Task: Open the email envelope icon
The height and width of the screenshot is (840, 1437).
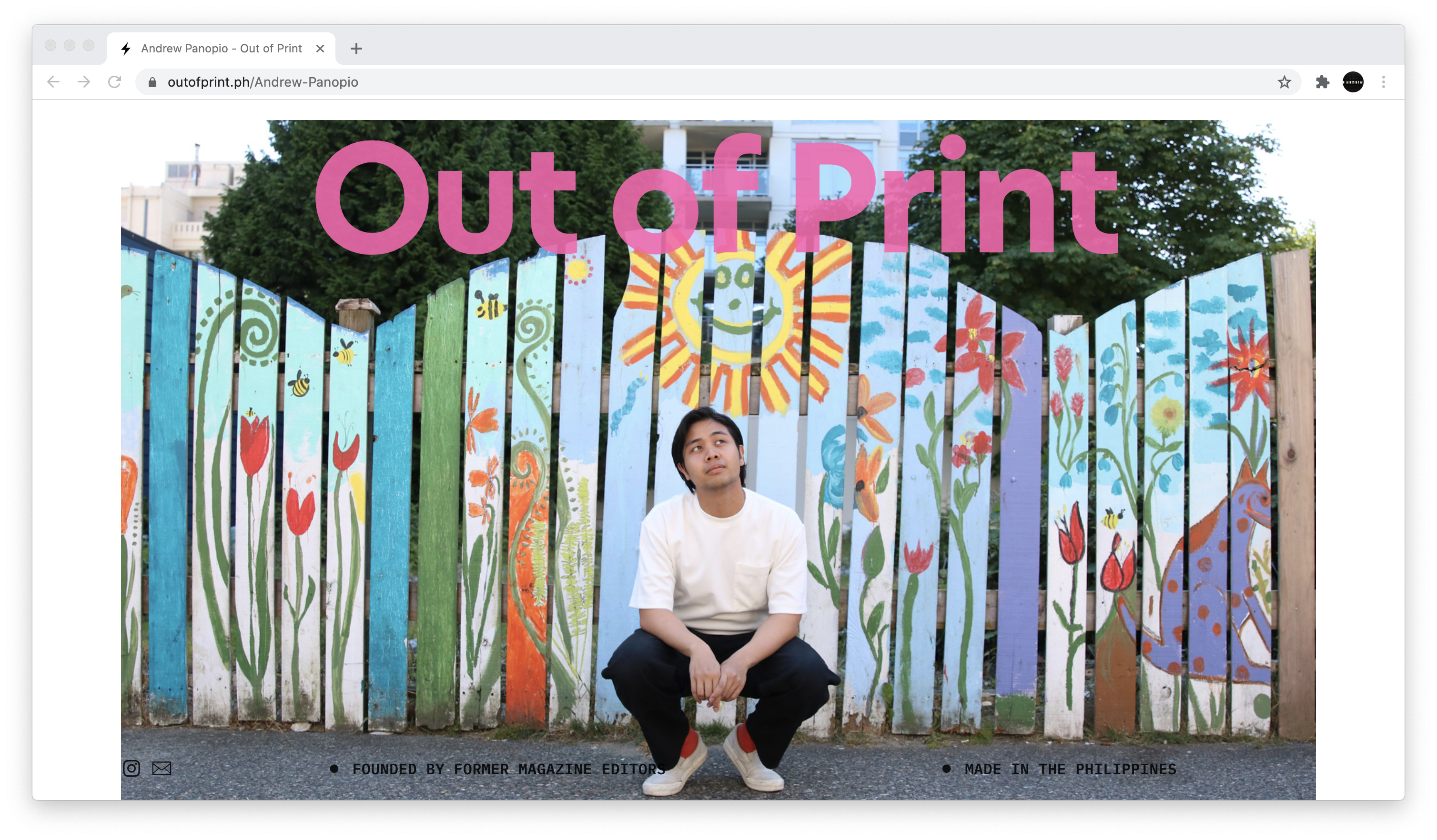Action: (162, 768)
